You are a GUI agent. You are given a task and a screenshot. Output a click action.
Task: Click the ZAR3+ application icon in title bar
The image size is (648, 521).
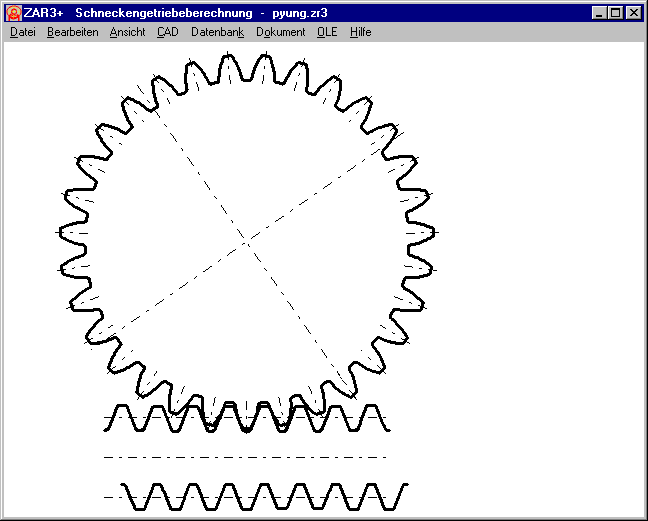point(13,13)
